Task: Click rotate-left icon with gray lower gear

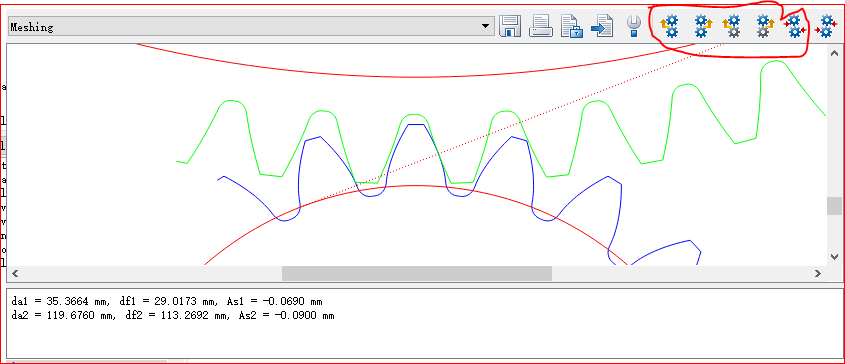Action: pyautogui.click(x=732, y=26)
